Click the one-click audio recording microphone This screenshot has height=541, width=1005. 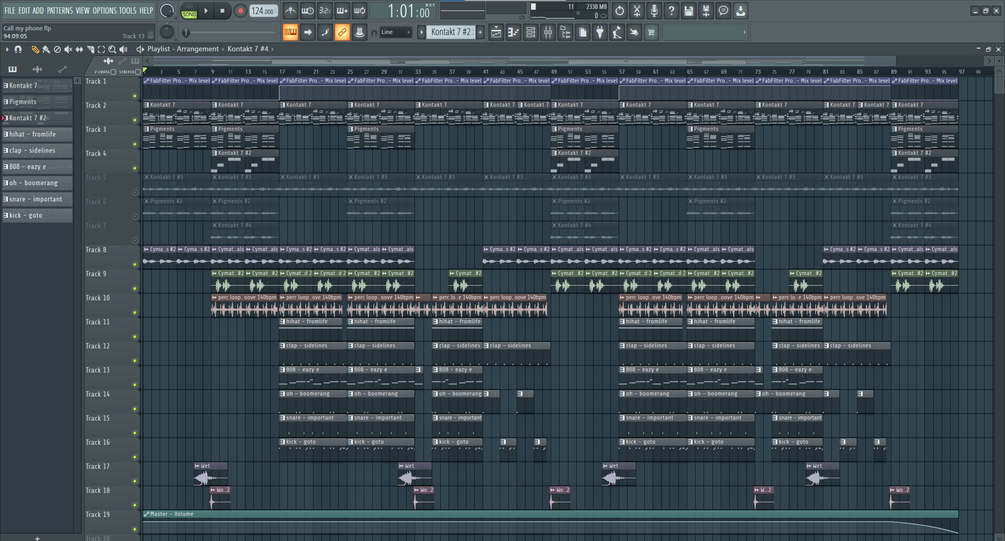click(x=654, y=11)
